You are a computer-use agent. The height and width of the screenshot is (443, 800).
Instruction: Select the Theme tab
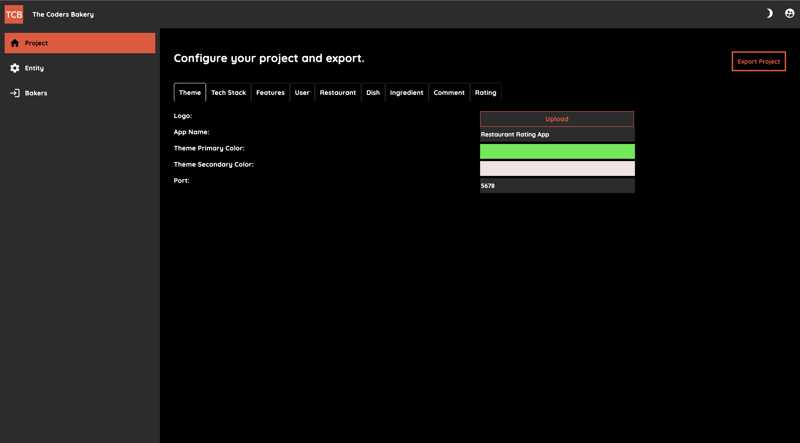point(190,92)
